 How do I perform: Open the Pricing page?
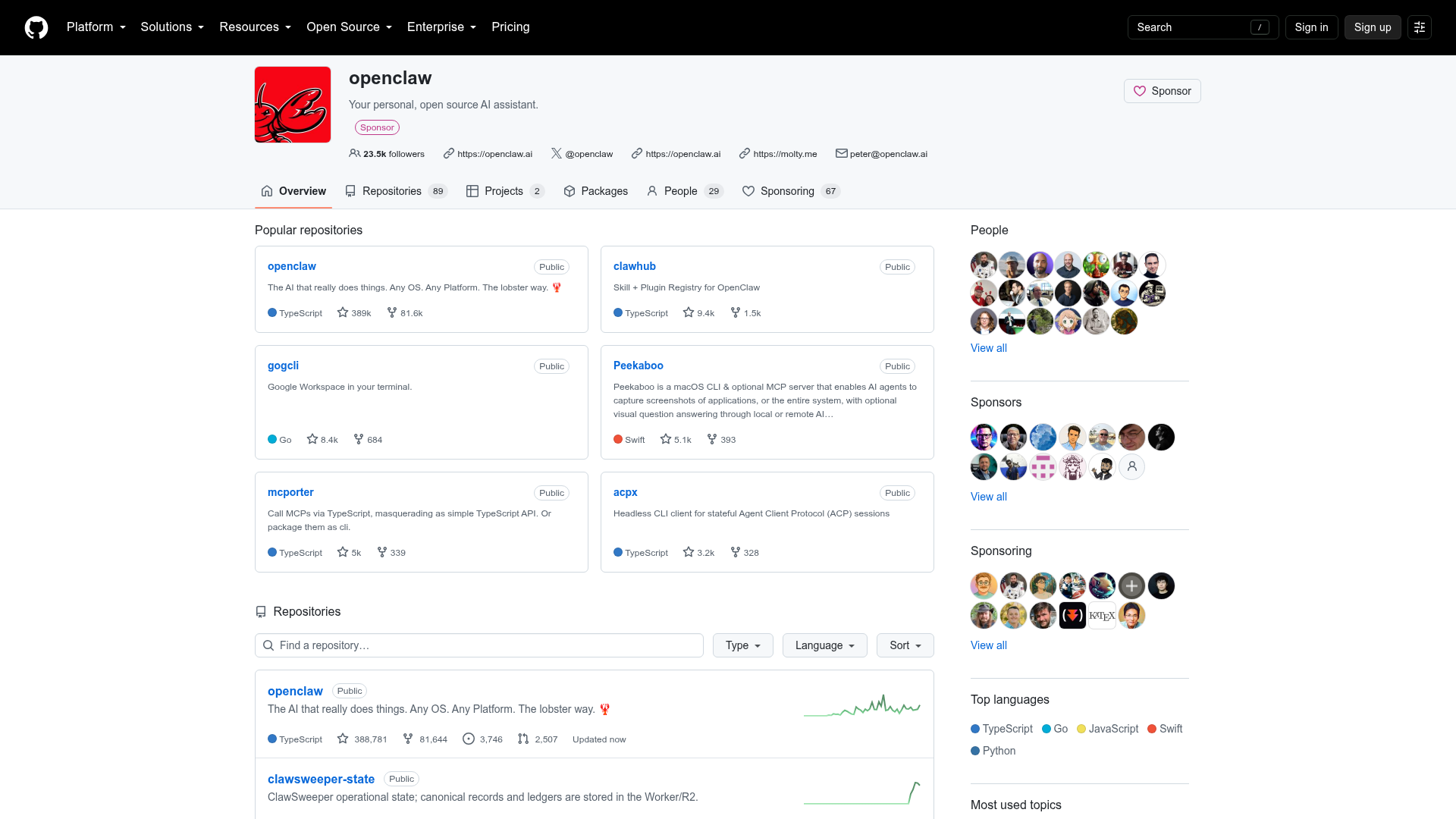pos(510,27)
